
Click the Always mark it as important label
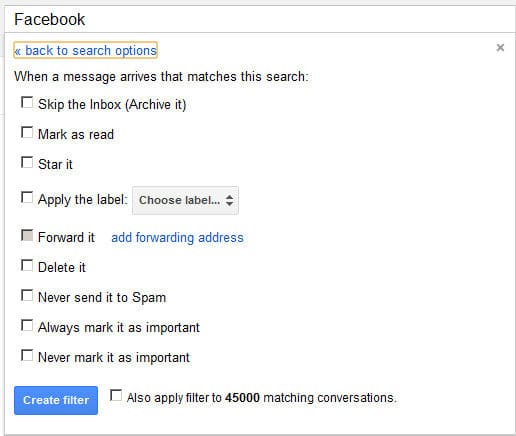point(119,328)
